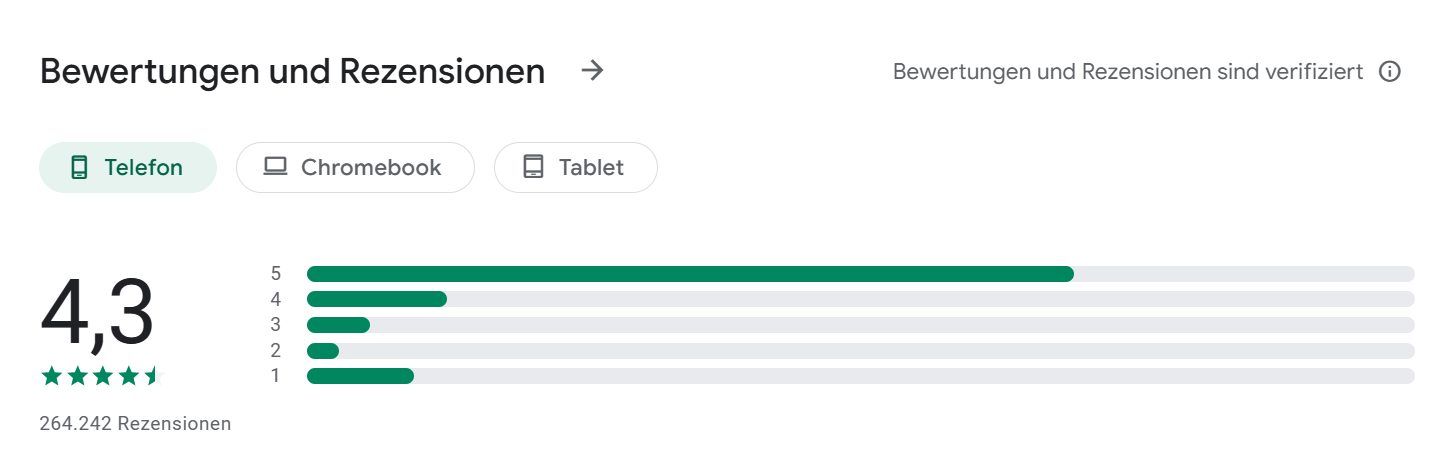The image size is (1452, 472).
Task: Click the green star rating row
Action: pyautogui.click(x=100, y=376)
